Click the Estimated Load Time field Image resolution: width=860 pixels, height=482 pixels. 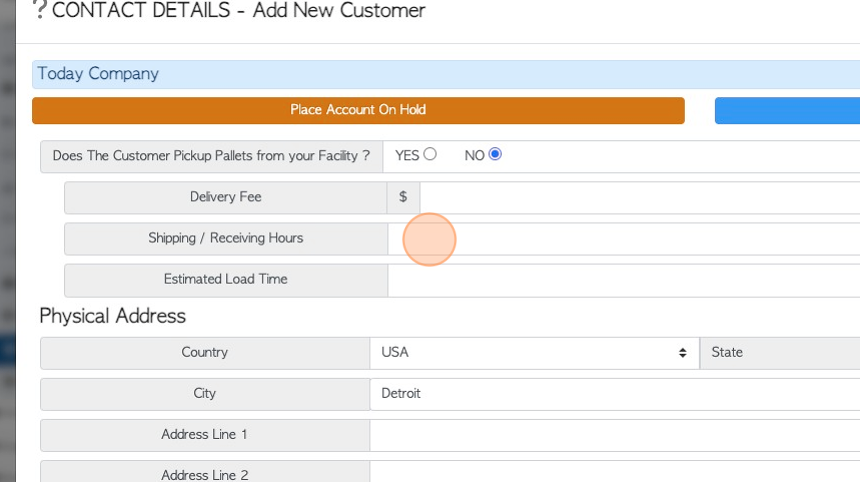[x=624, y=280]
